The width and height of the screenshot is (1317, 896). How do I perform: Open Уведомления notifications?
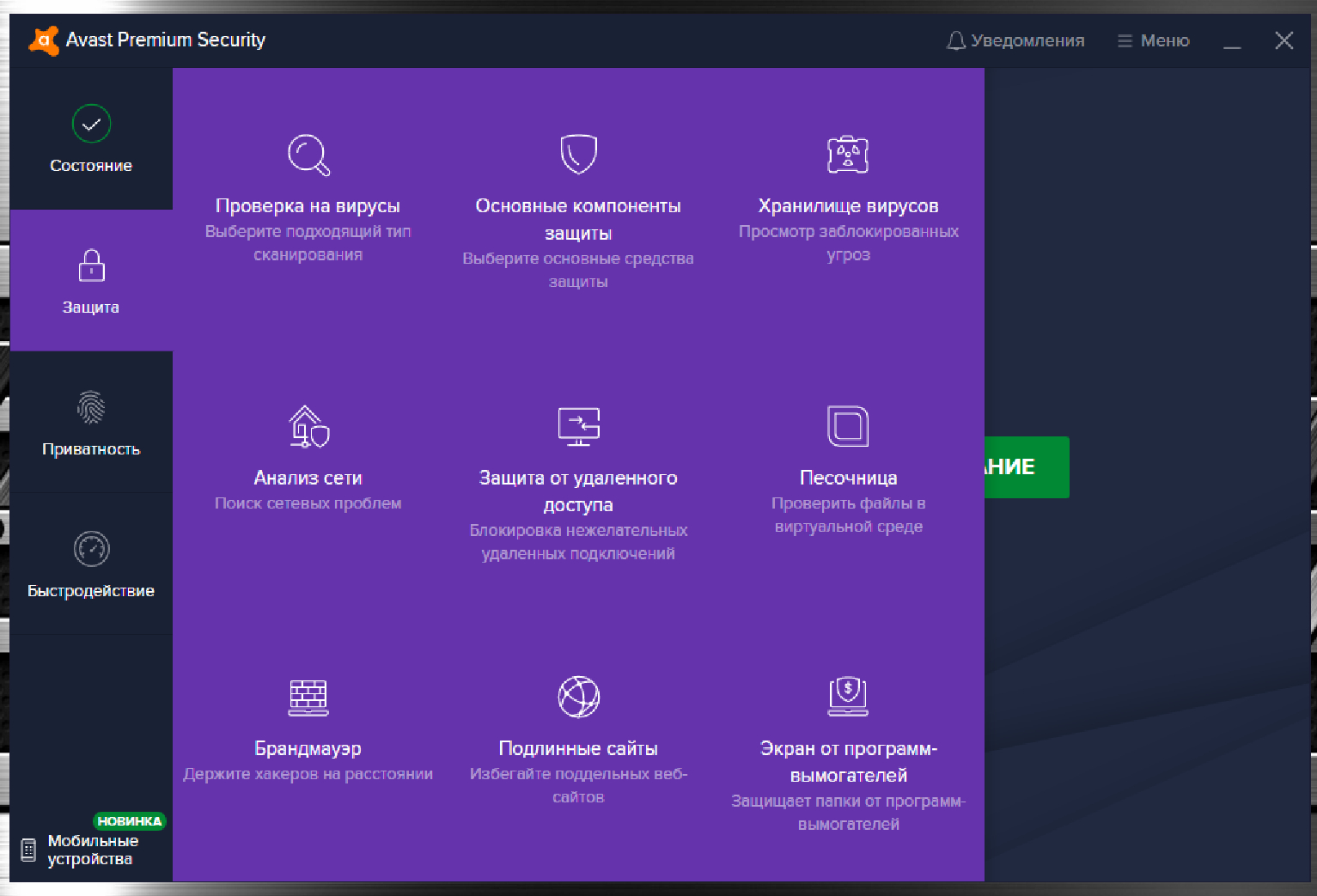(x=1015, y=40)
